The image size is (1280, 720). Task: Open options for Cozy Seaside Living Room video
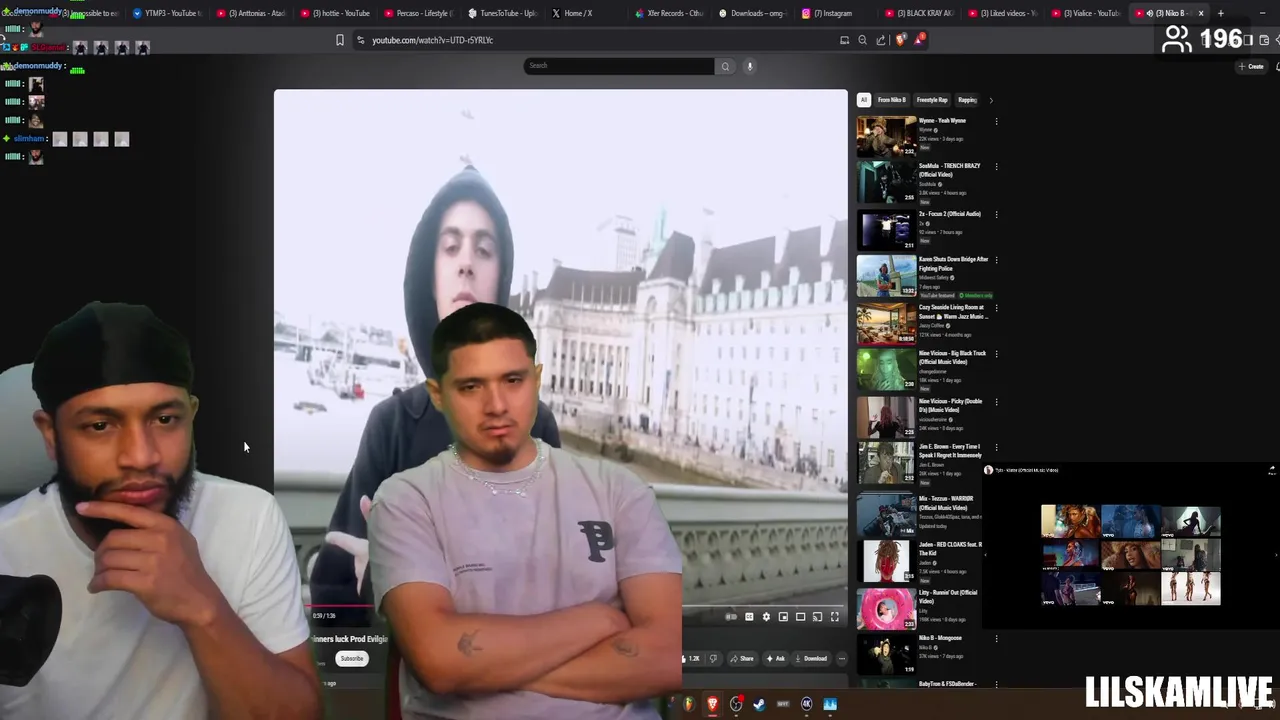pyautogui.click(x=996, y=308)
